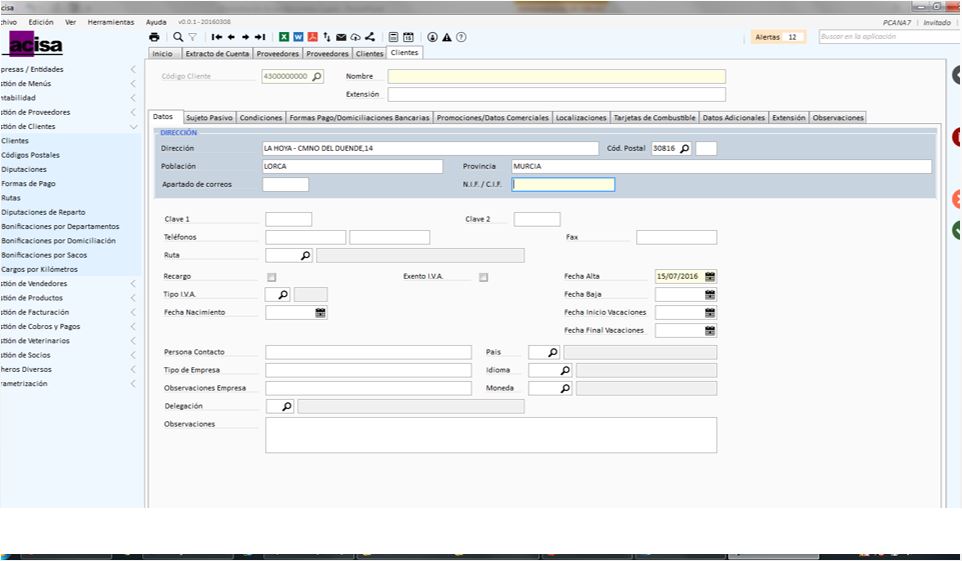Open the Alertas 12 notifications button
The height and width of the screenshot is (561, 962).
point(777,37)
